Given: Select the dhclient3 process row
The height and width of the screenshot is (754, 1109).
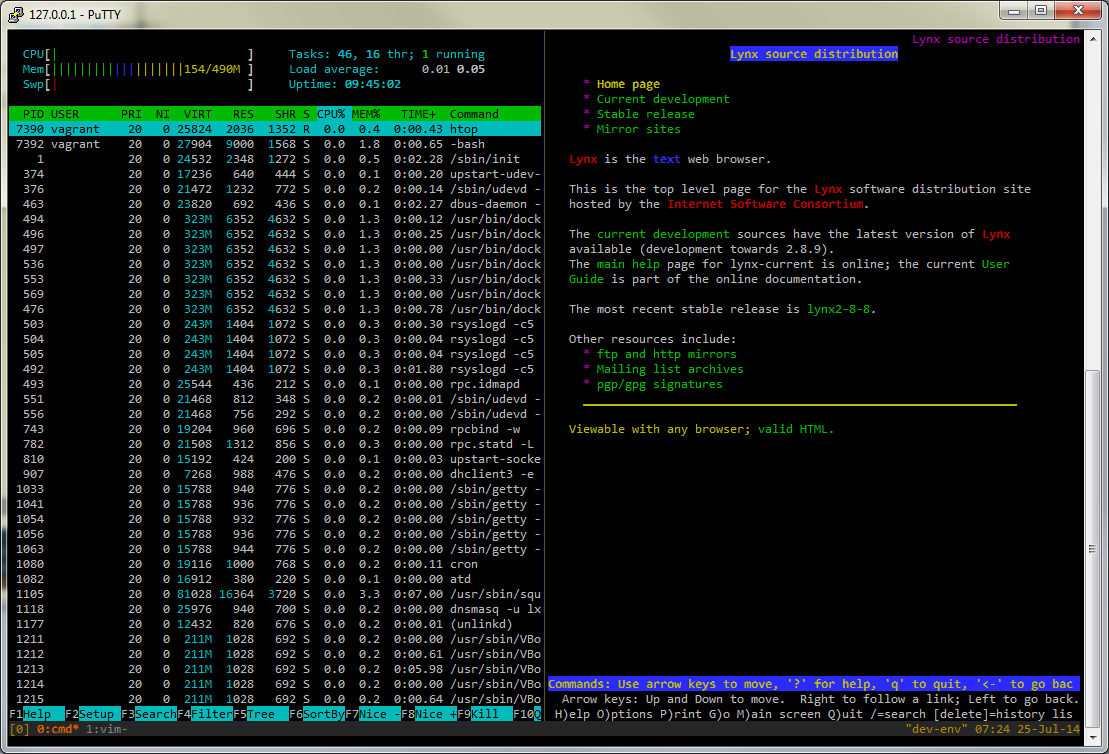Looking at the screenshot, I should (x=275, y=474).
